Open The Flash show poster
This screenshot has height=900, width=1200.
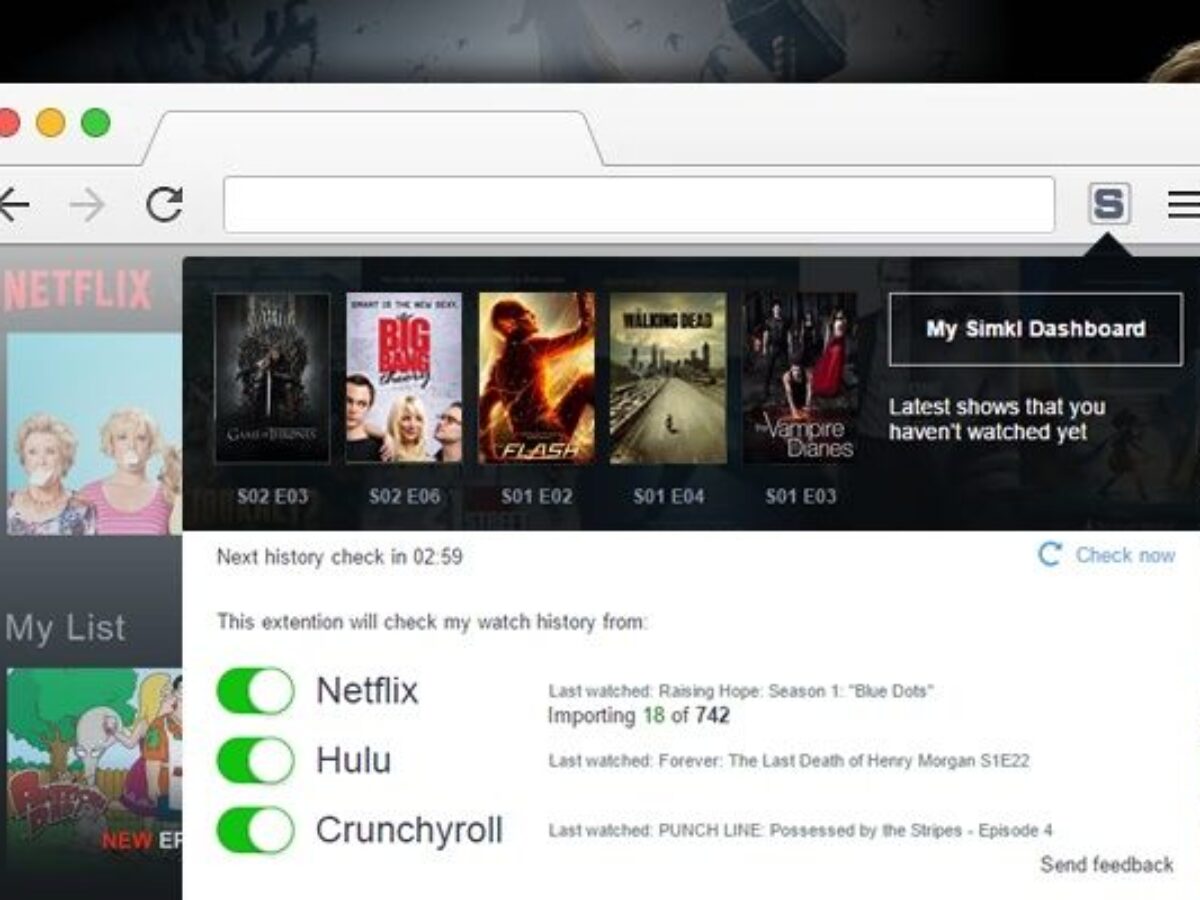pos(536,378)
